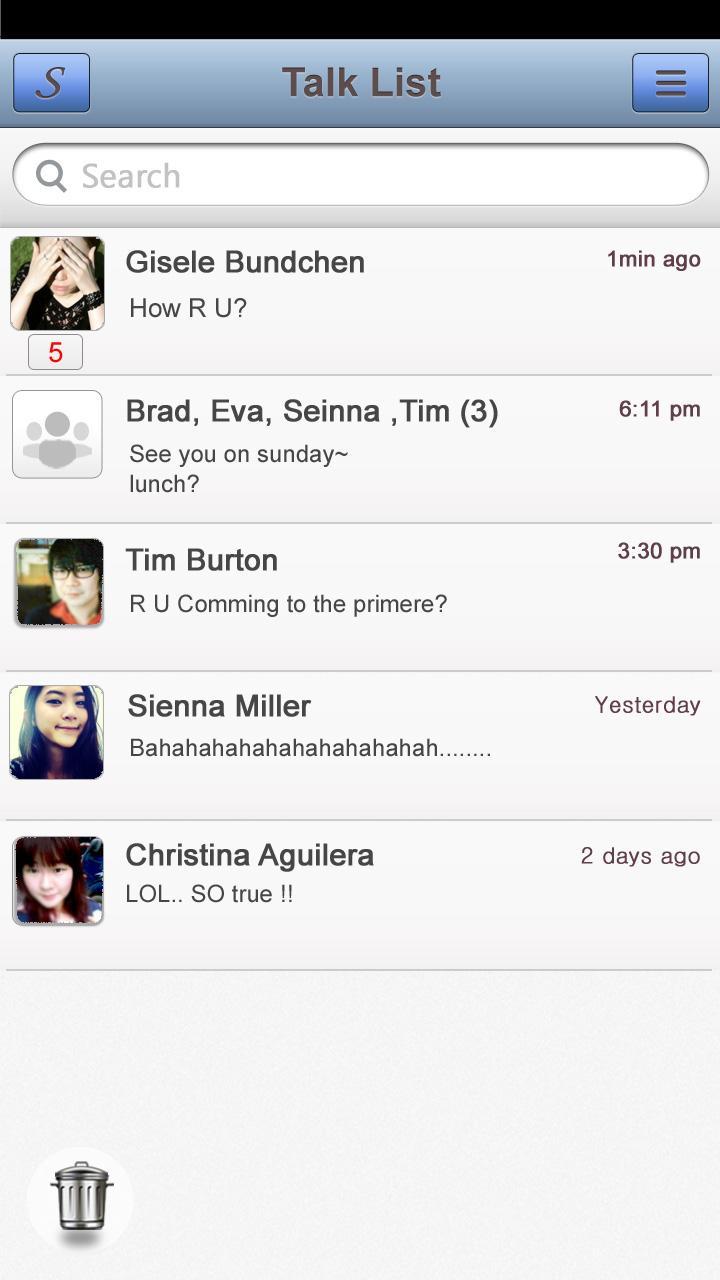Tap the unread badge showing 5

point(55,352)
